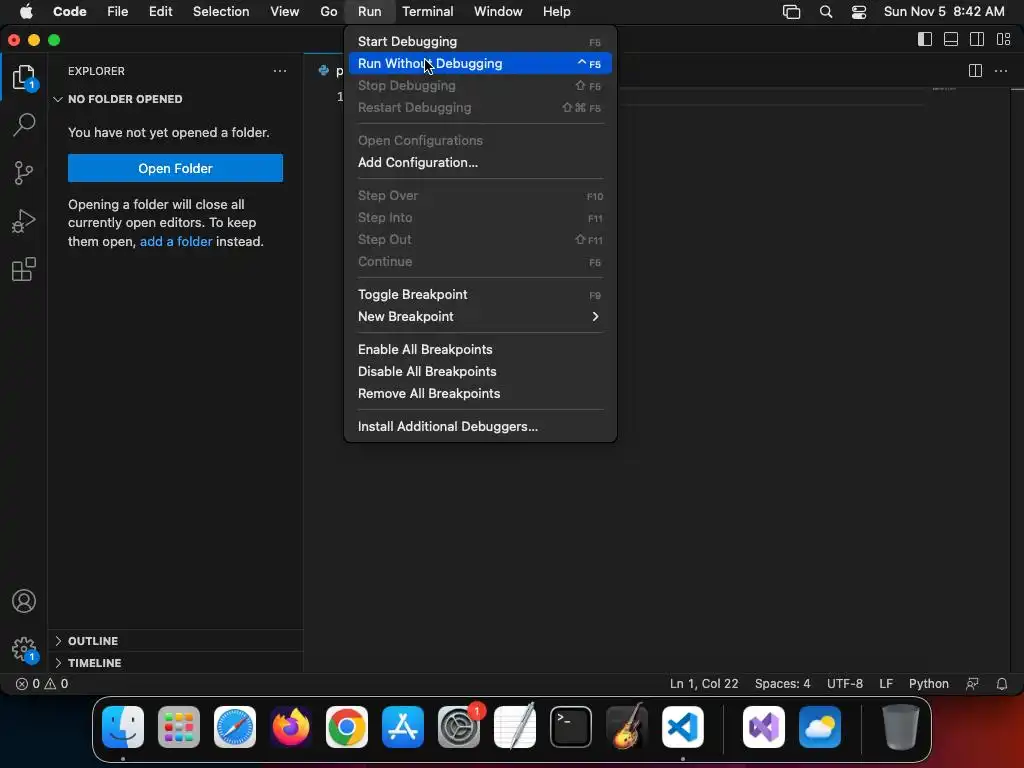Open the New Breakpoint submenu
The width and height of the screenshot is (1024, 768).
coord(480,317)
